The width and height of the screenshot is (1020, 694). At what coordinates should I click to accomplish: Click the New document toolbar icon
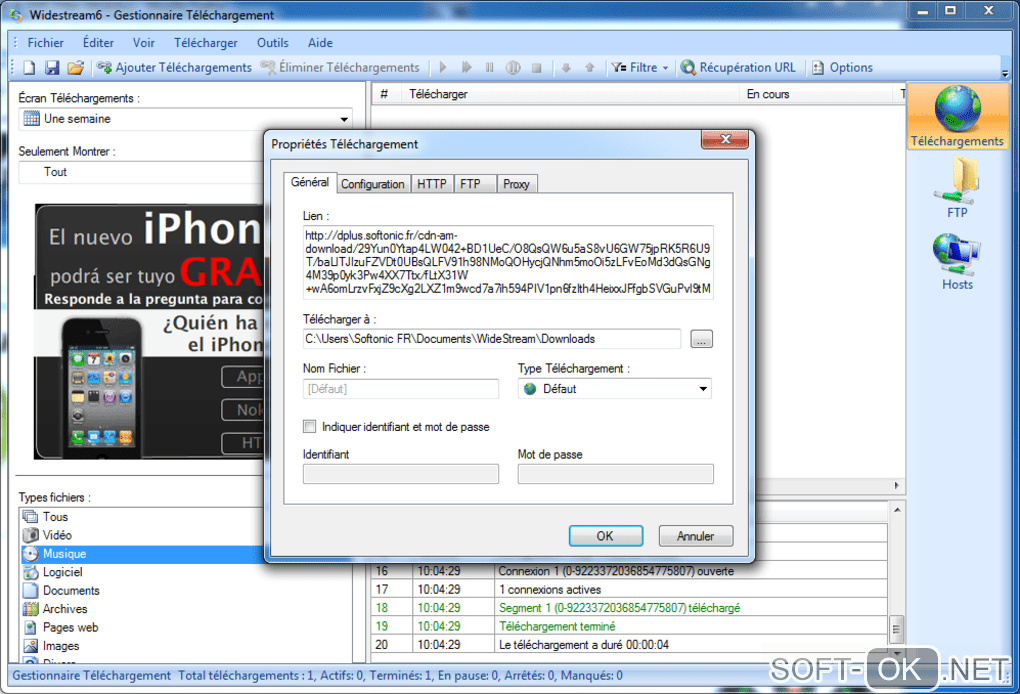coord(29,68)
